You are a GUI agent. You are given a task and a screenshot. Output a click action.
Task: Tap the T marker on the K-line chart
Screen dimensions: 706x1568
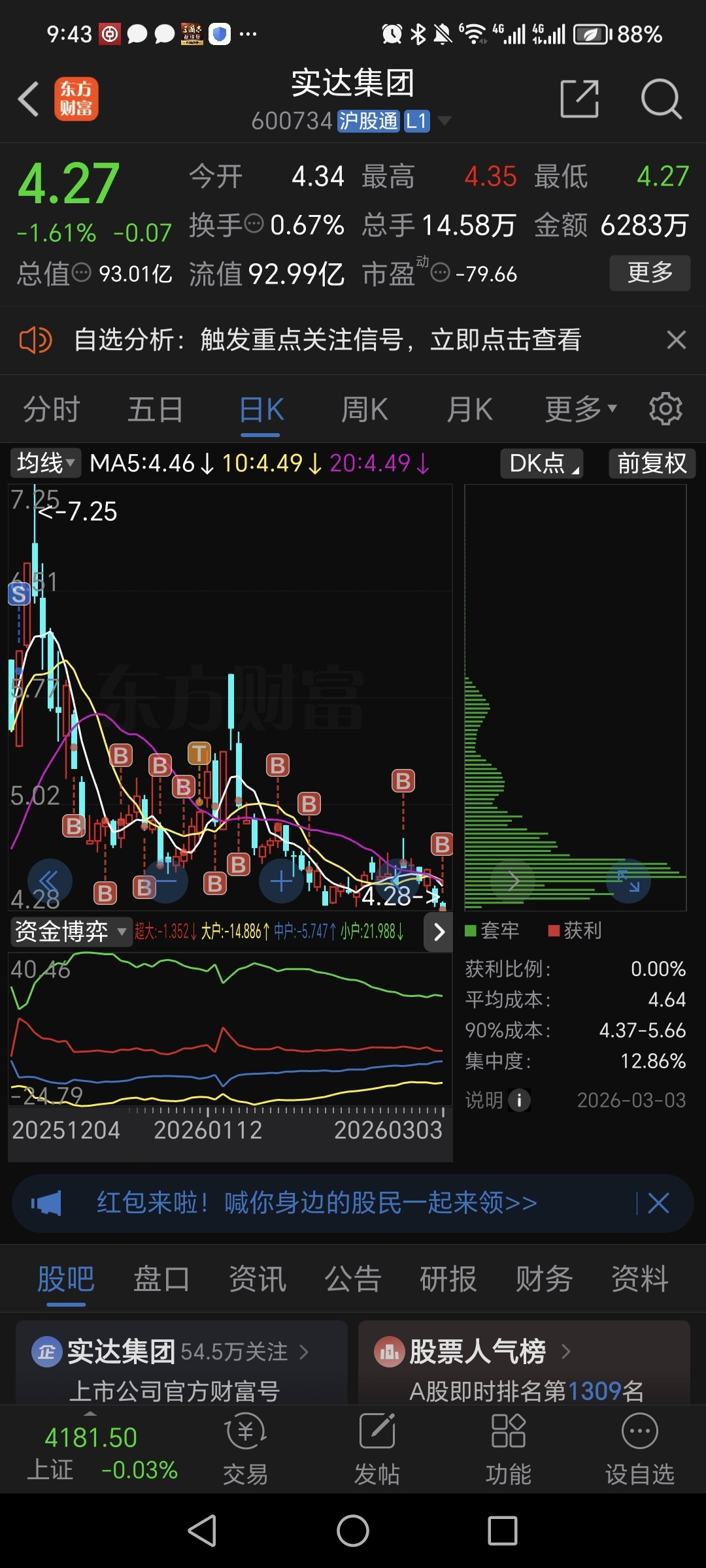click(x=199, y=753)
